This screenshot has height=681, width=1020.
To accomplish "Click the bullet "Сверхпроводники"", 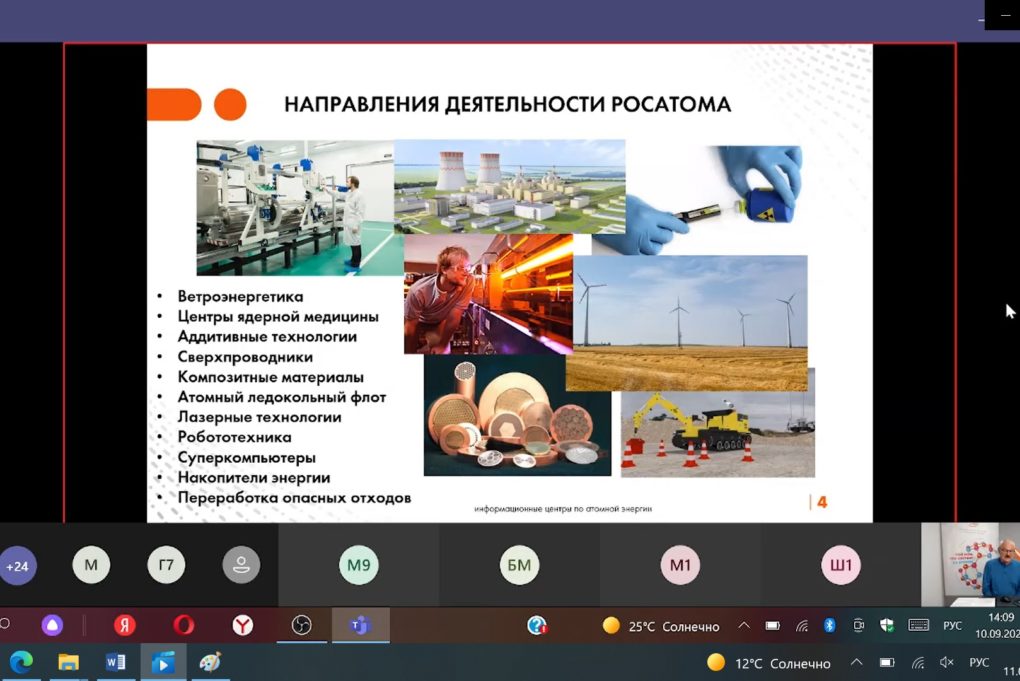I will pos(245,357).
